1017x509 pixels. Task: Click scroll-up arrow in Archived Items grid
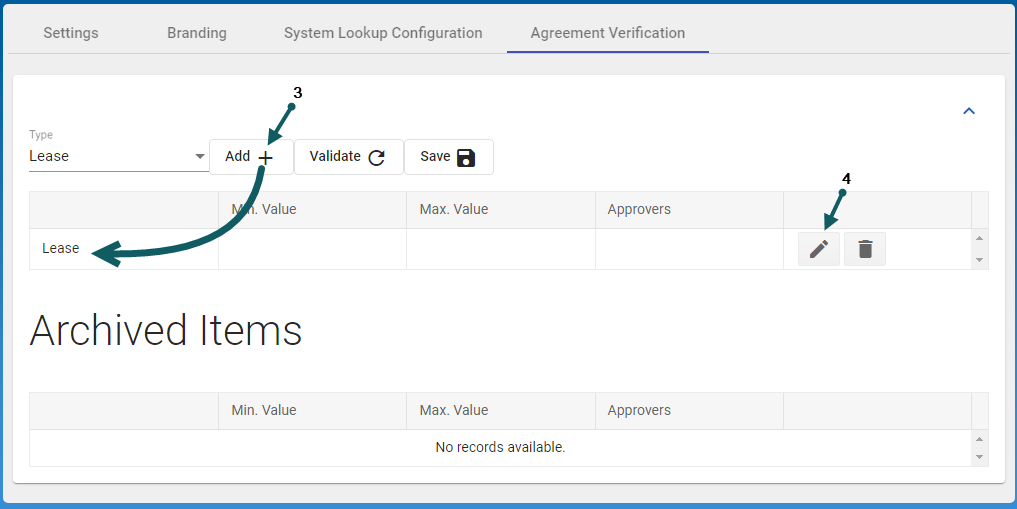pyautogui.click(x=979, y=439)
